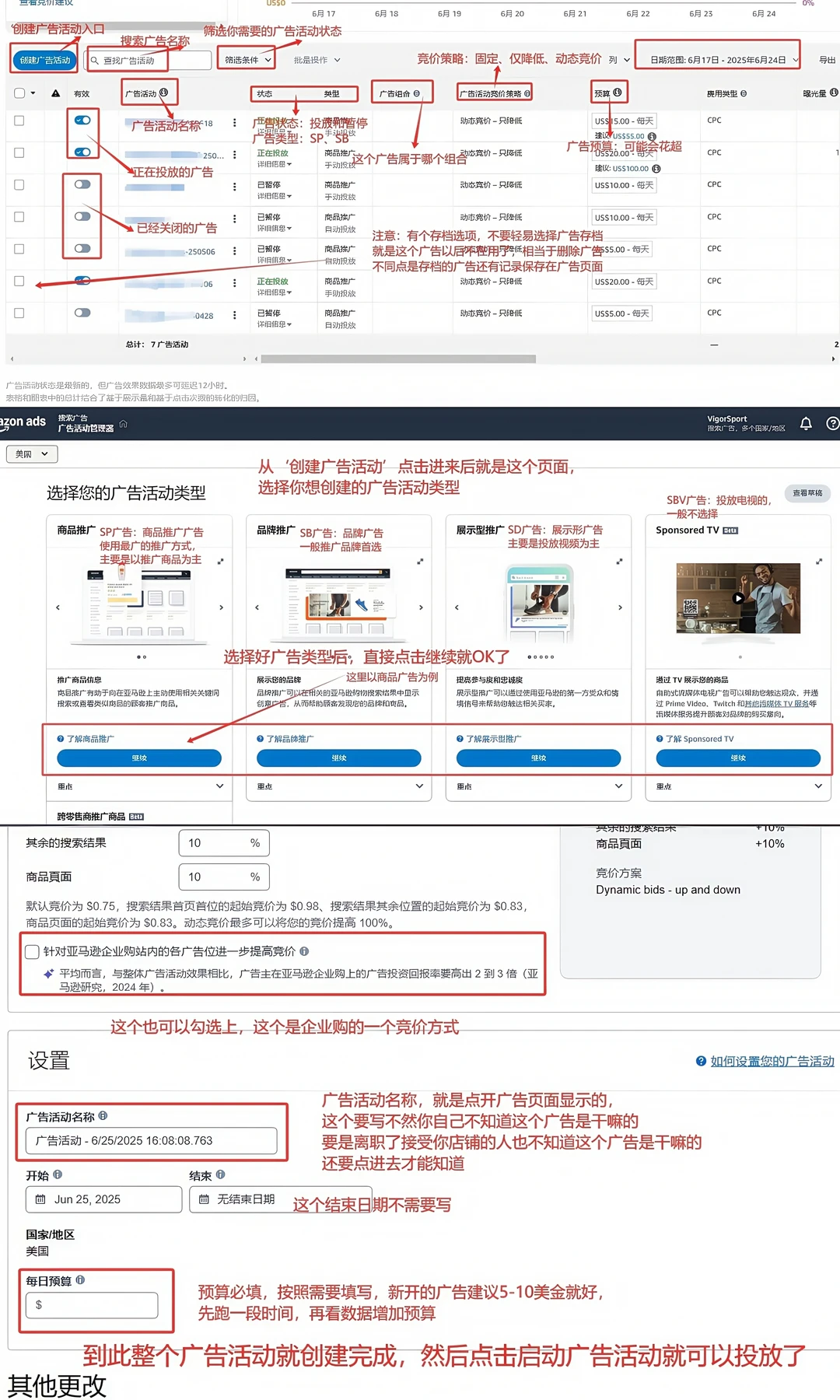Screen dimensions: 840x1400
Task: Tick the checkbox for campaign row ending 0428
Action: click(19, 313)
